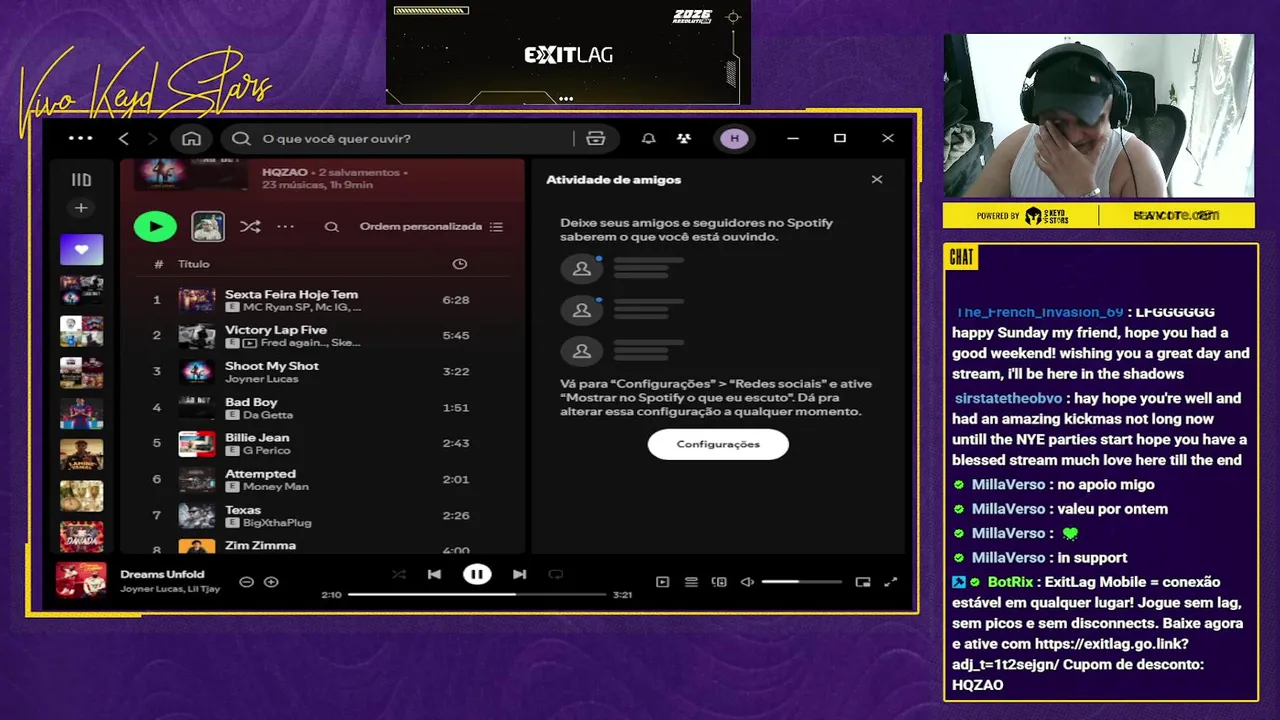This screenshot has width=1280, height=720.
Task: Click the "Configurações" button
Action: [718, 444]
